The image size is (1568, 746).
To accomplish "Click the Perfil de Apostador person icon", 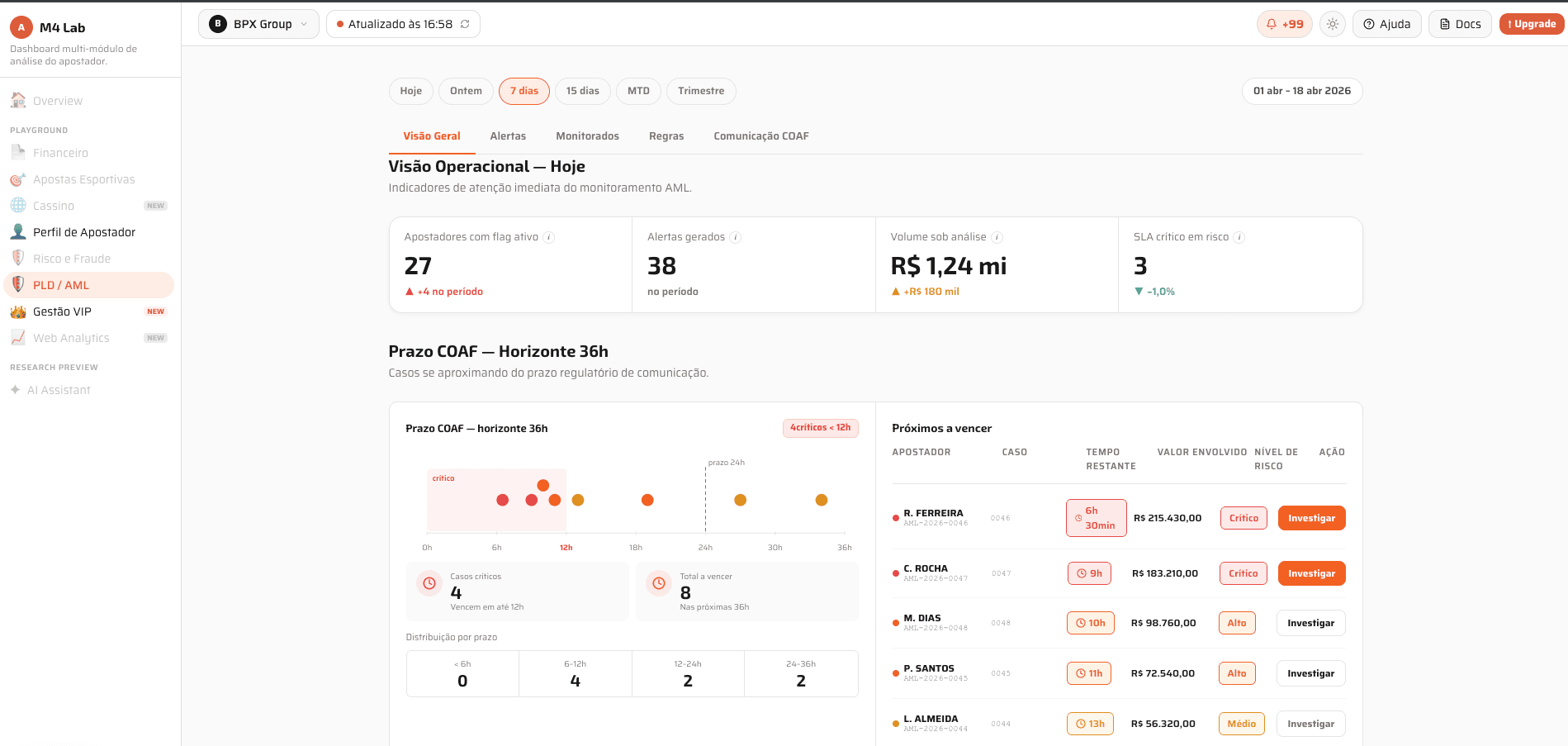I will click(x=18, y=231).
